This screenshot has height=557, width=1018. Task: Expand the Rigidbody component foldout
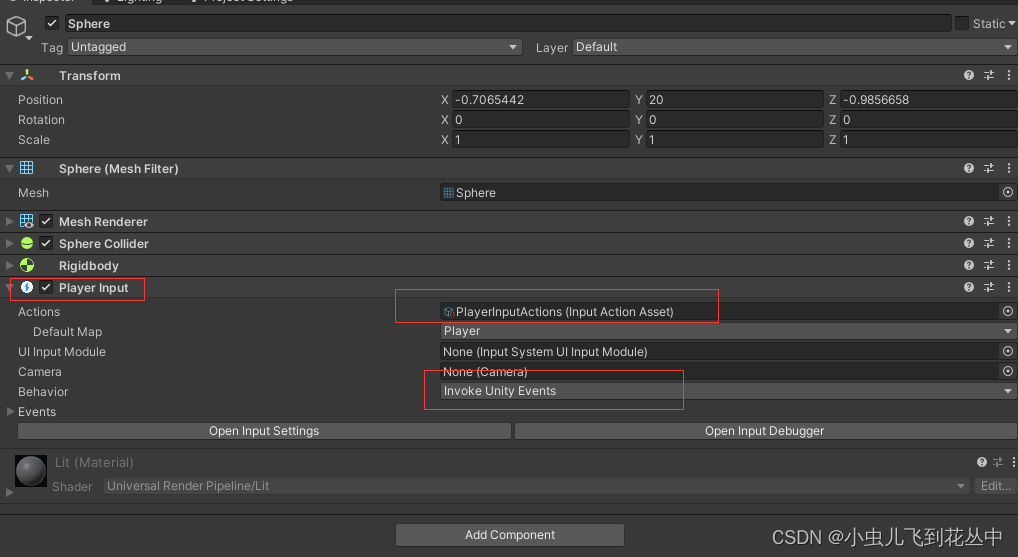(x=9, y=266)
